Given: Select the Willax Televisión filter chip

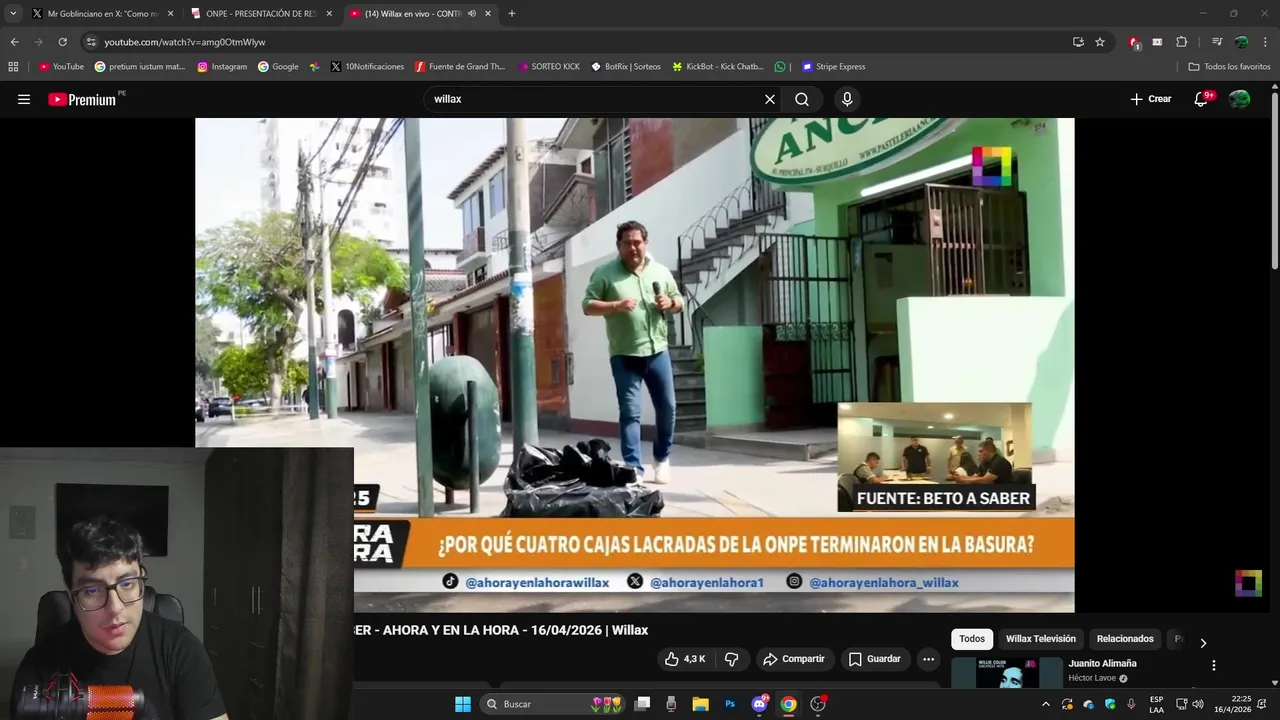Looking at the screenshot, I should coord(1041,639).
